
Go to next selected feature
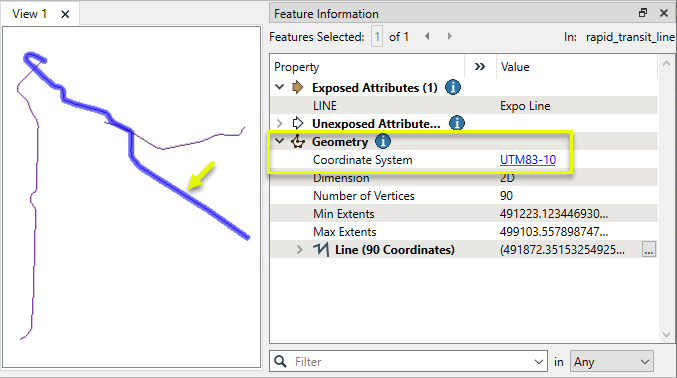point(449,36)
